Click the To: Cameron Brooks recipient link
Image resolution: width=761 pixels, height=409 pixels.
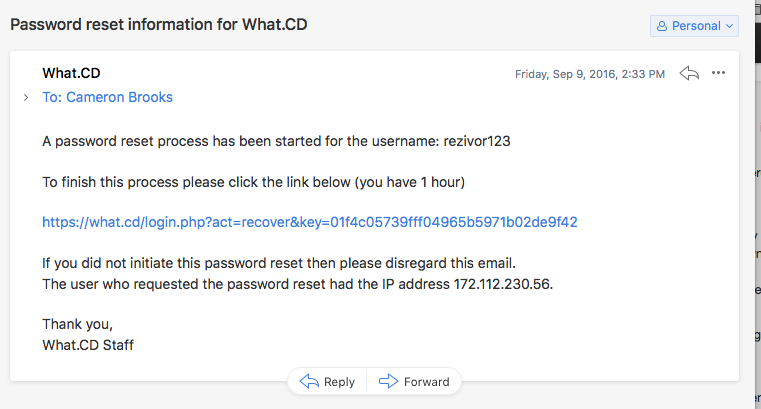[107, 97]
